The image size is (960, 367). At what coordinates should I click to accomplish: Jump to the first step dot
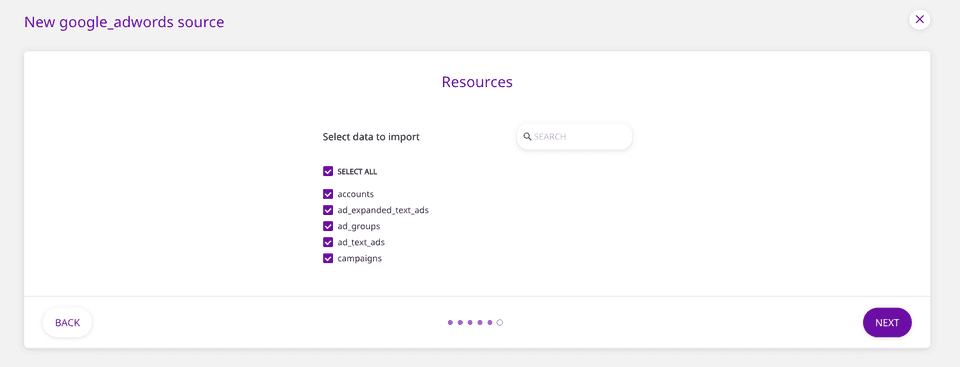(x=451, y=322)
